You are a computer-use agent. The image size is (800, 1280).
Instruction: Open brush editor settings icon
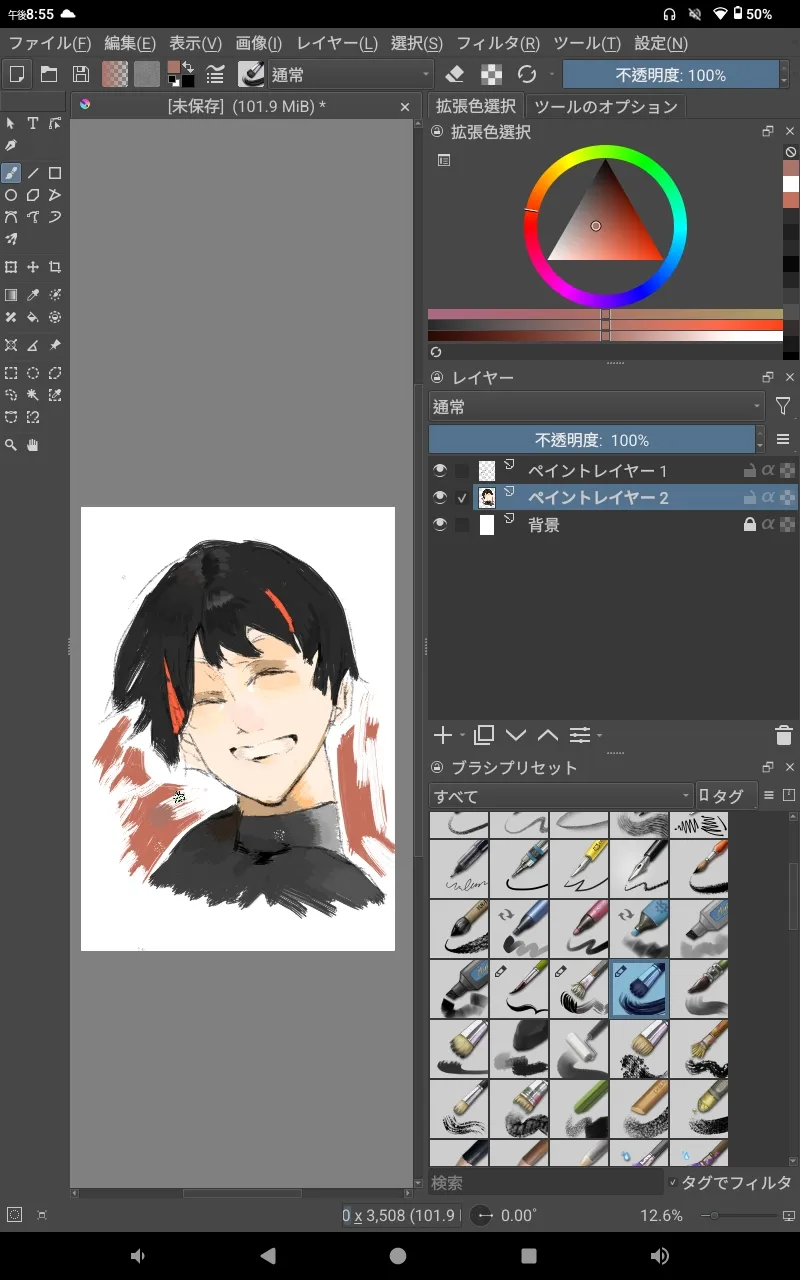(214, 74)
